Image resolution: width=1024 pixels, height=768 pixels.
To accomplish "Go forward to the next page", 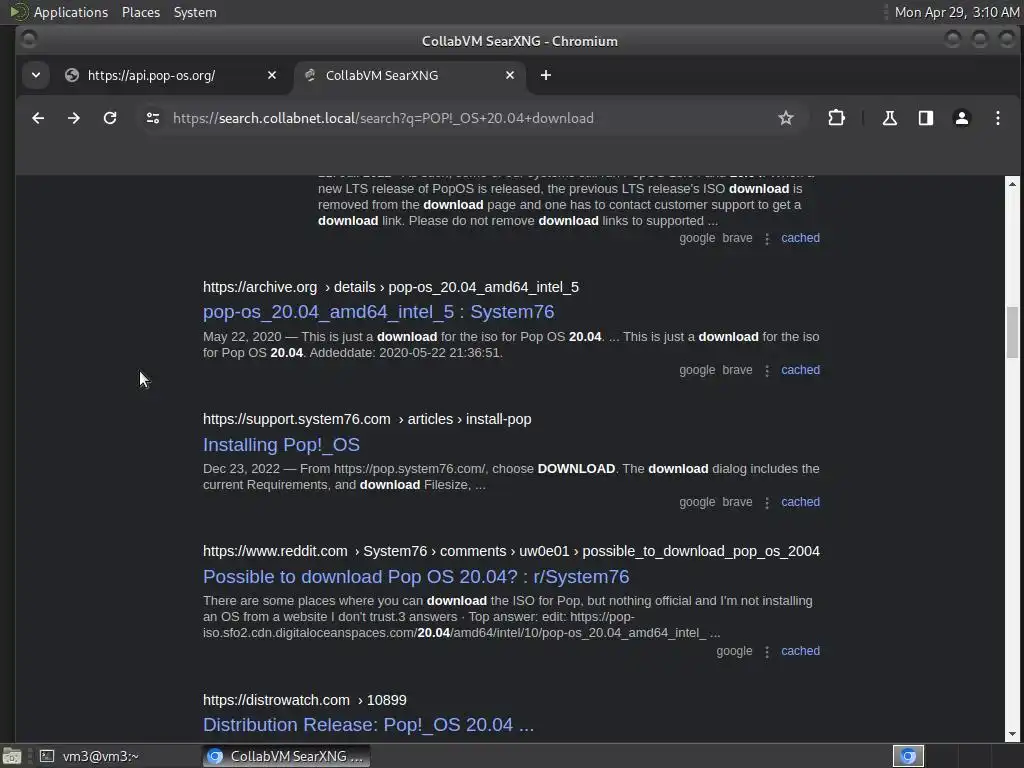I will tap(74, 118).
